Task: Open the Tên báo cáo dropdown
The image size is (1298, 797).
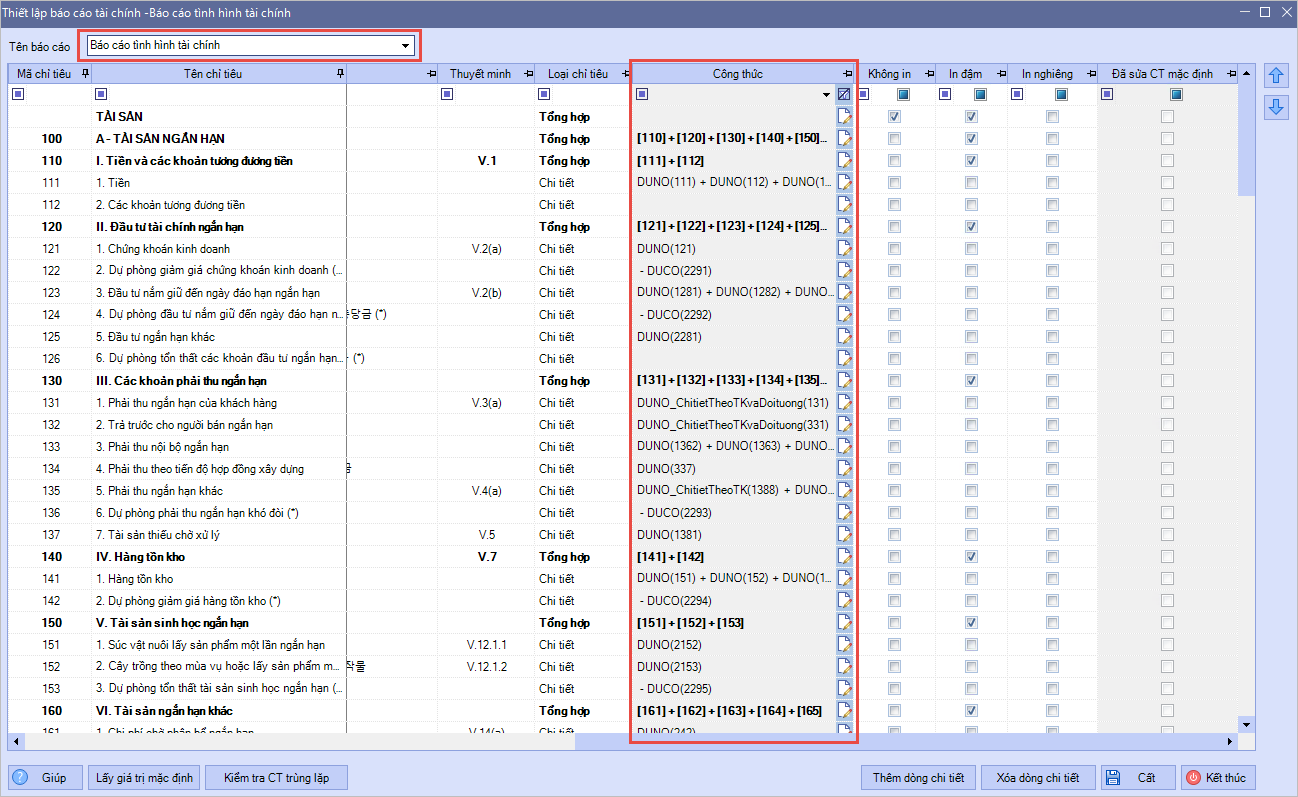Action: 405,46
